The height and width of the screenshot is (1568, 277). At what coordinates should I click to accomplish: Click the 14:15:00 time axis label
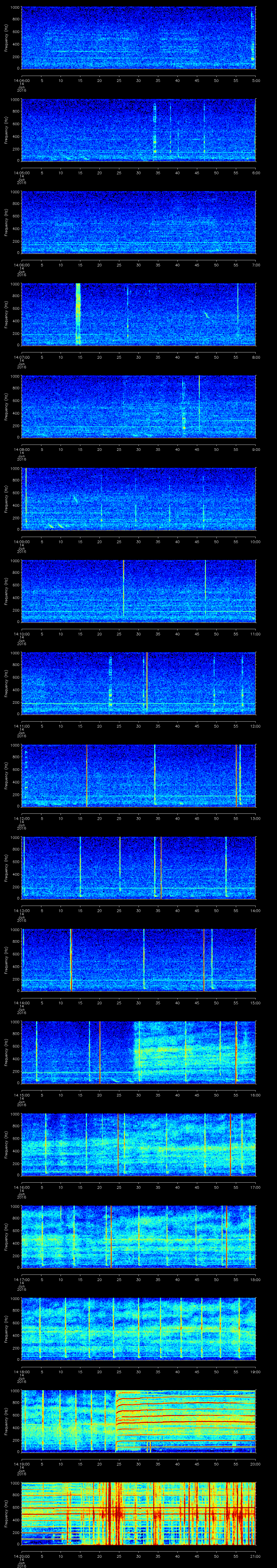[22, 1095]
